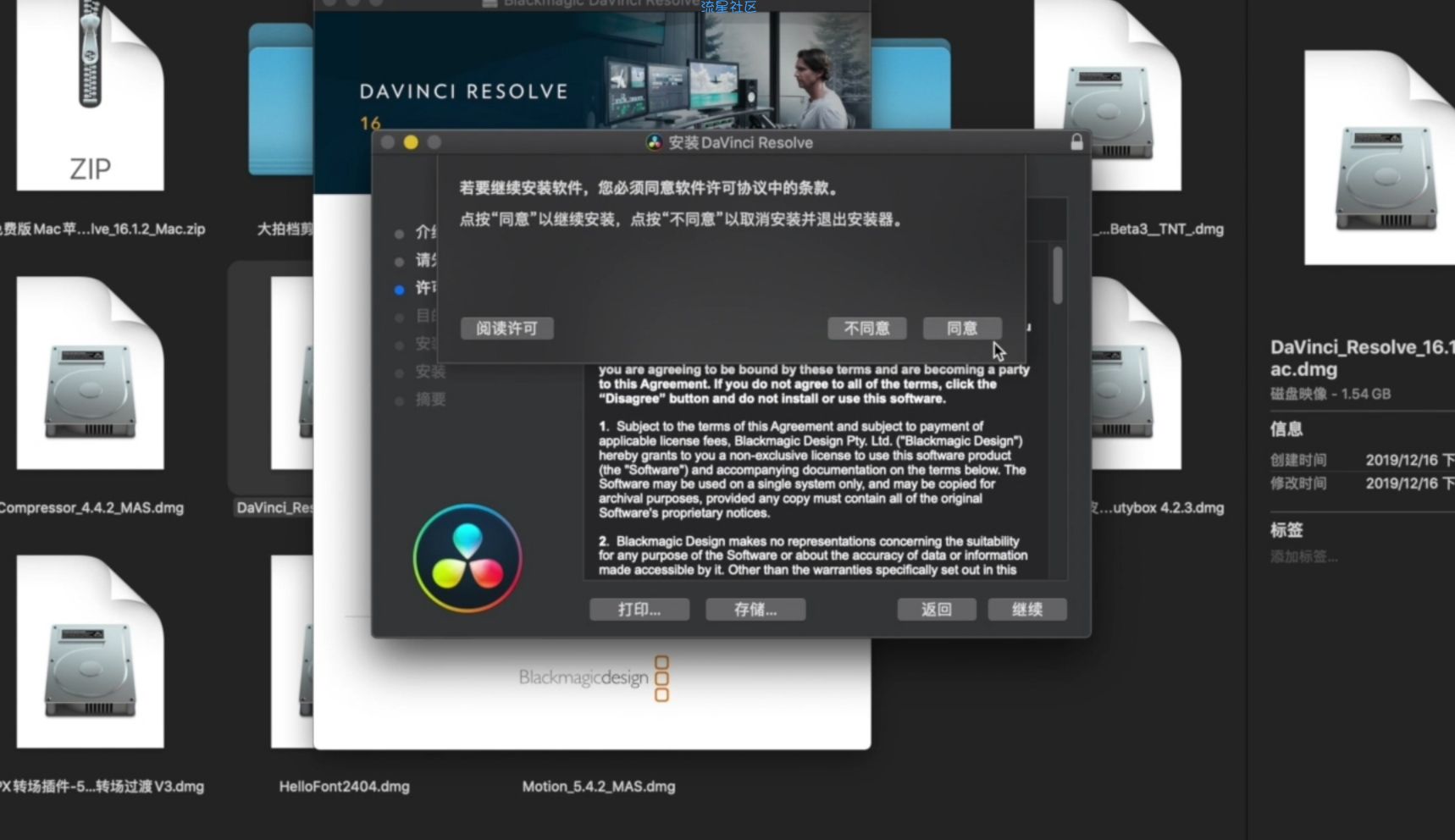Select the blue folder icon beside ZIP file
Image resolution: width=1455 pixels, height=840 pixels.
coord(280,99)
